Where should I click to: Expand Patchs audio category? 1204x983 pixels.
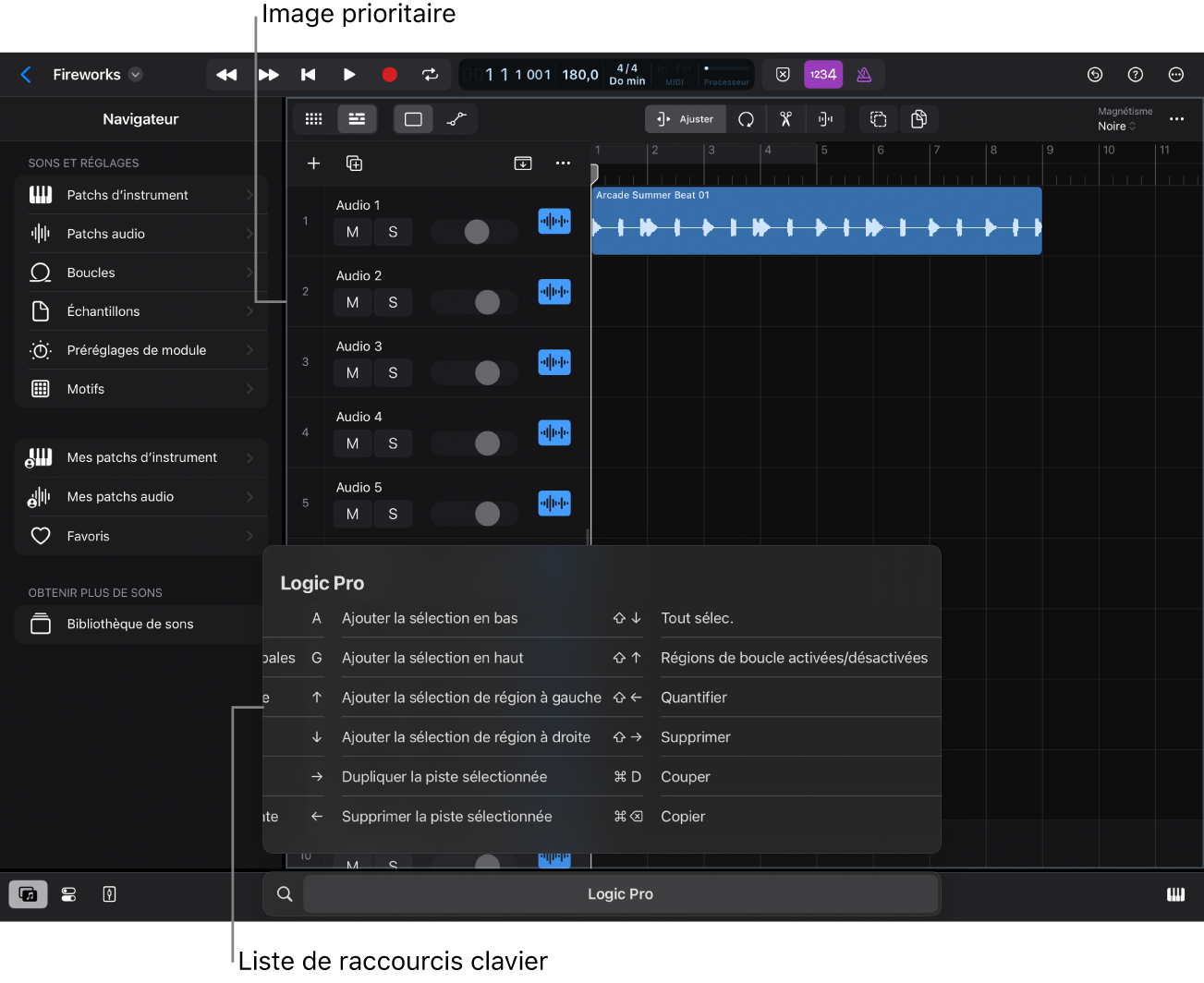point(141,234)
